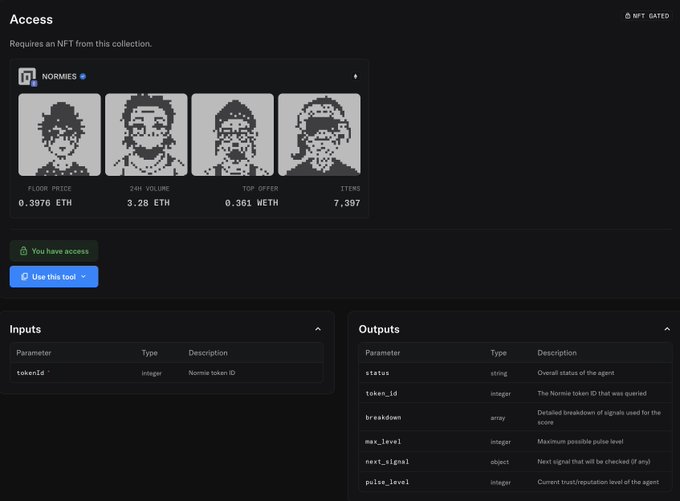Click the max_level output parameter
This screenshot has height=501, width=680.
pos(383,442)
